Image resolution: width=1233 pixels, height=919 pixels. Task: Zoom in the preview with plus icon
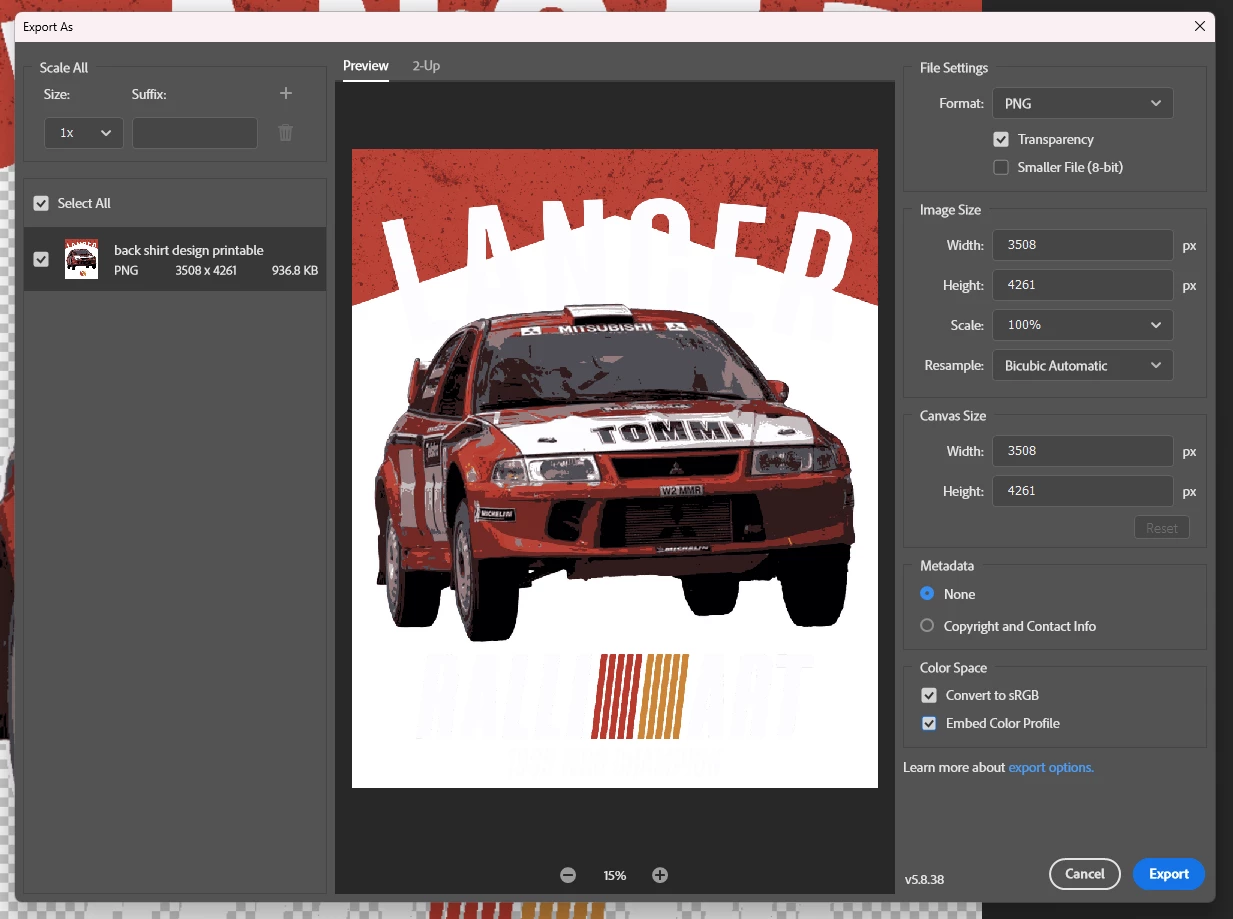point(660,875)
